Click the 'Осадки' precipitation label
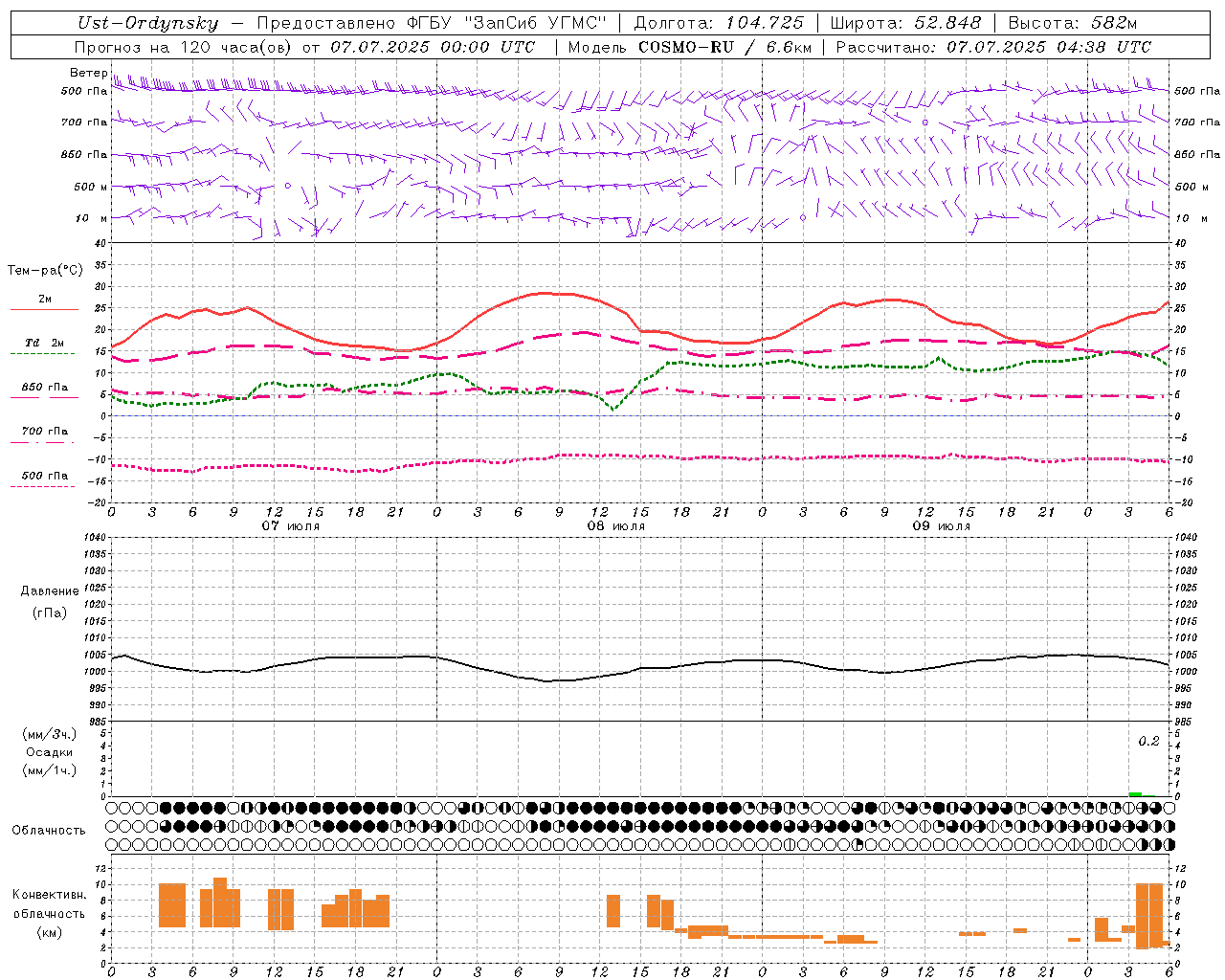The height and width of the screenshot is (980, 1225). [x=50, y=752]
